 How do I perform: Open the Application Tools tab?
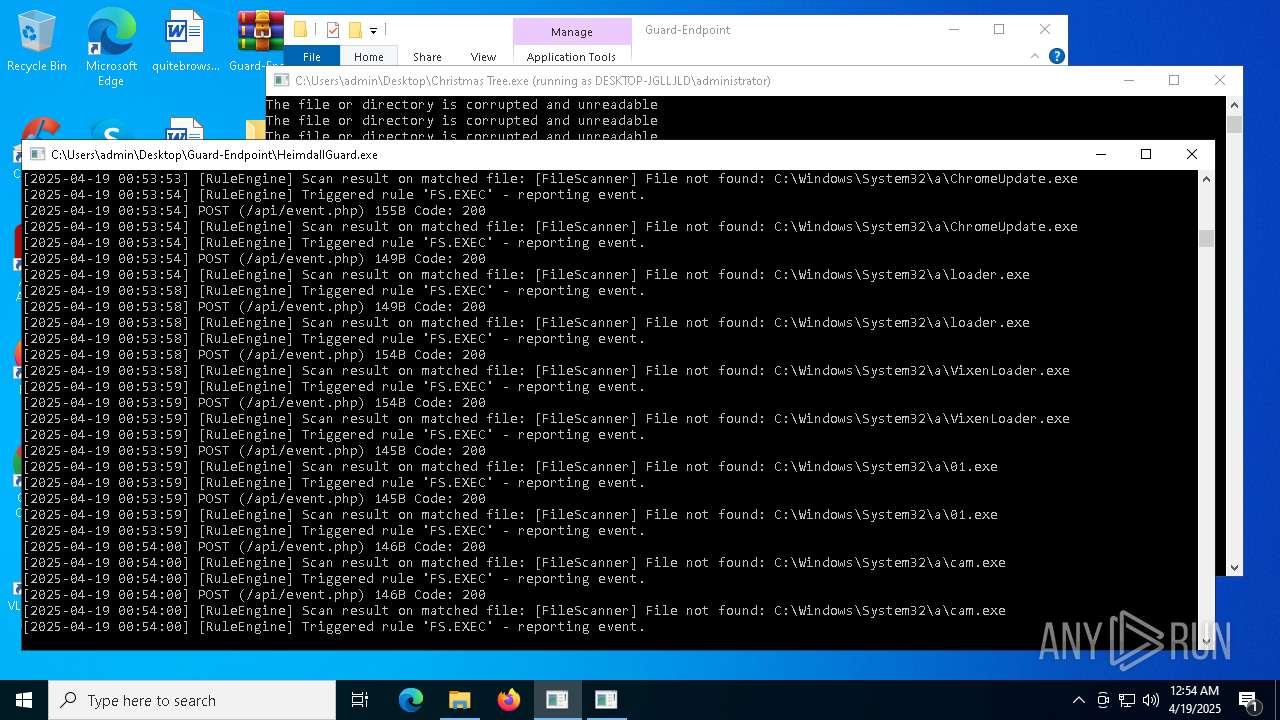[572, 57]
